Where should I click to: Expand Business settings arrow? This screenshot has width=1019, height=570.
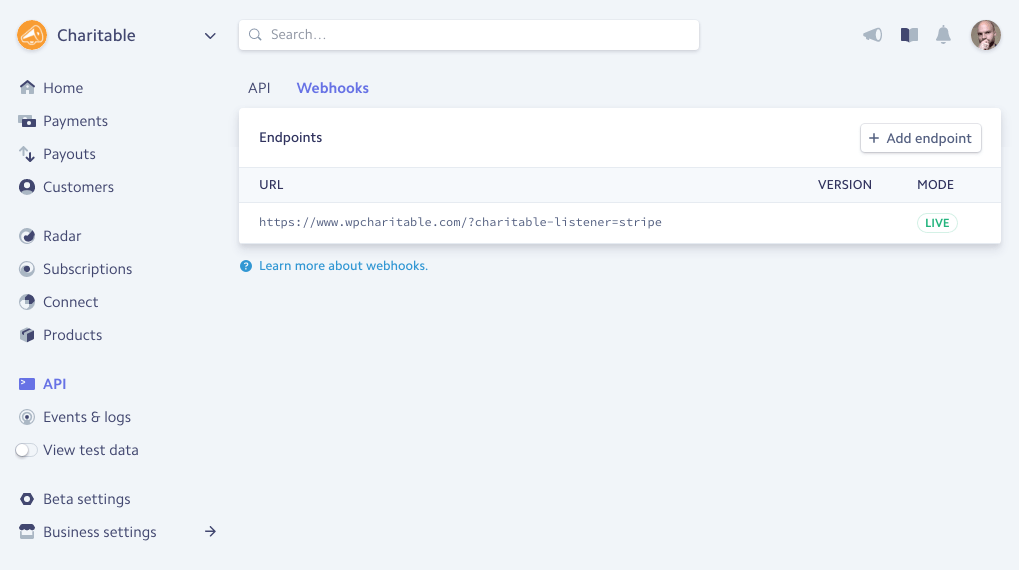210,532
